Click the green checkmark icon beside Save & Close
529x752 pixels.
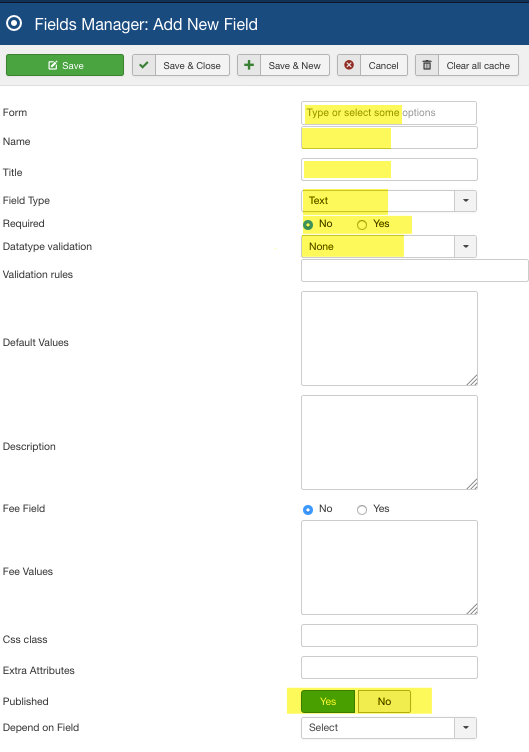pyautogui.click(x=144, y=65)
